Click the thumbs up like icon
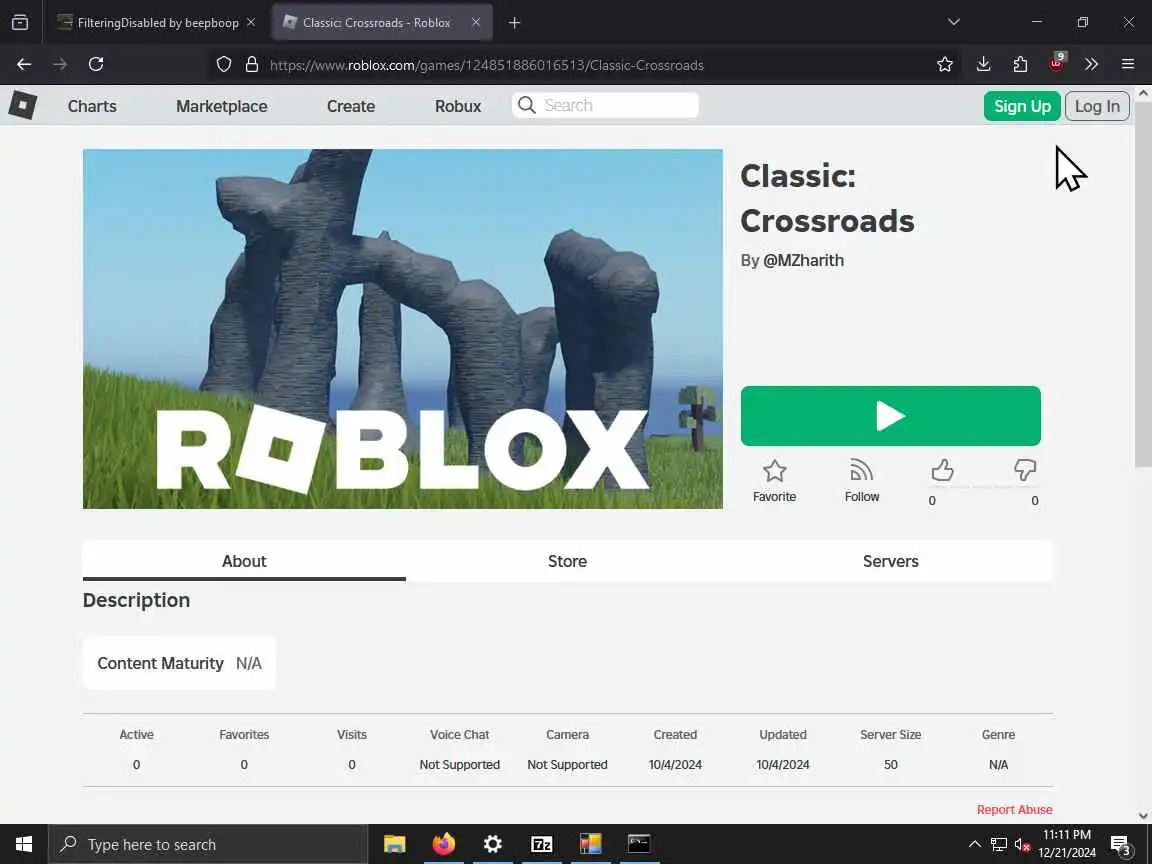The image size is (1152, 864). (942, 470)
